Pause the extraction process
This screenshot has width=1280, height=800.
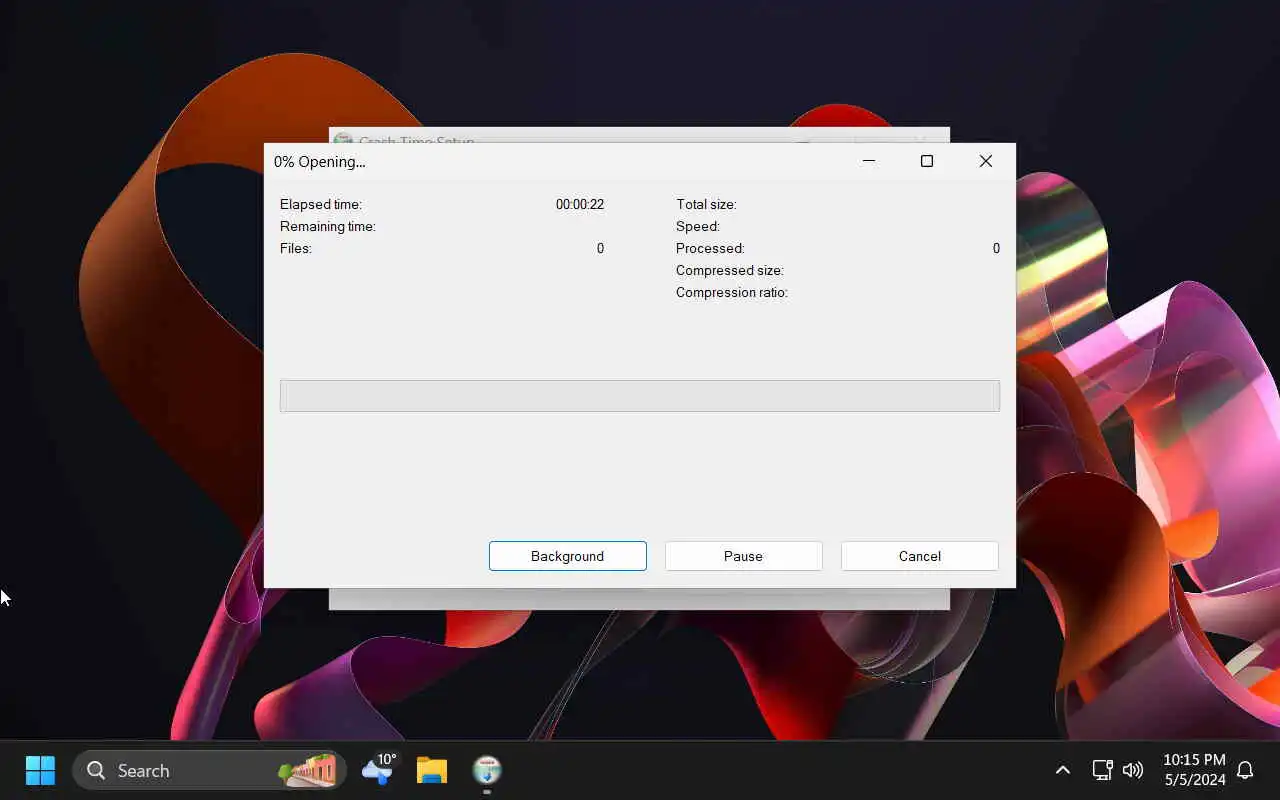coord(743,556)
